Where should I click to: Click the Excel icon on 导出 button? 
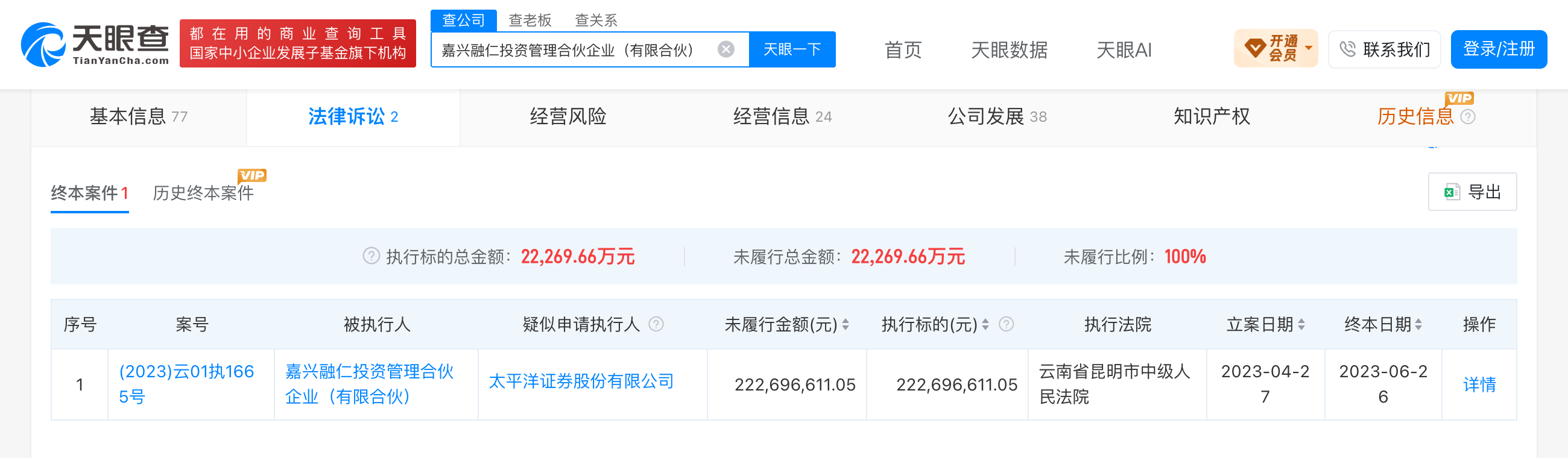1452,192
